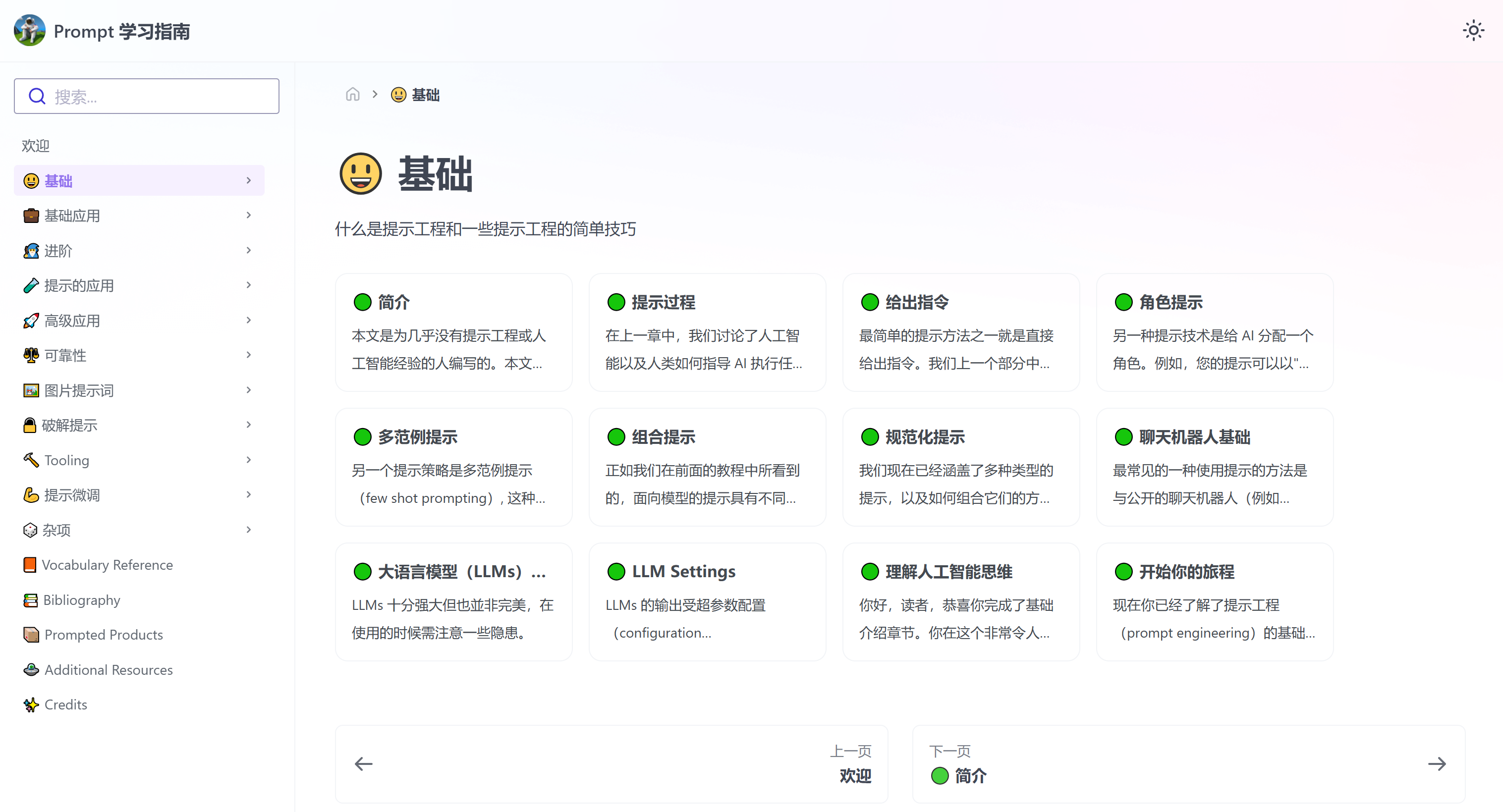
Task: Click the scales icon beside 可靠性
Action: pyautogui.click(x=31, y=355)
